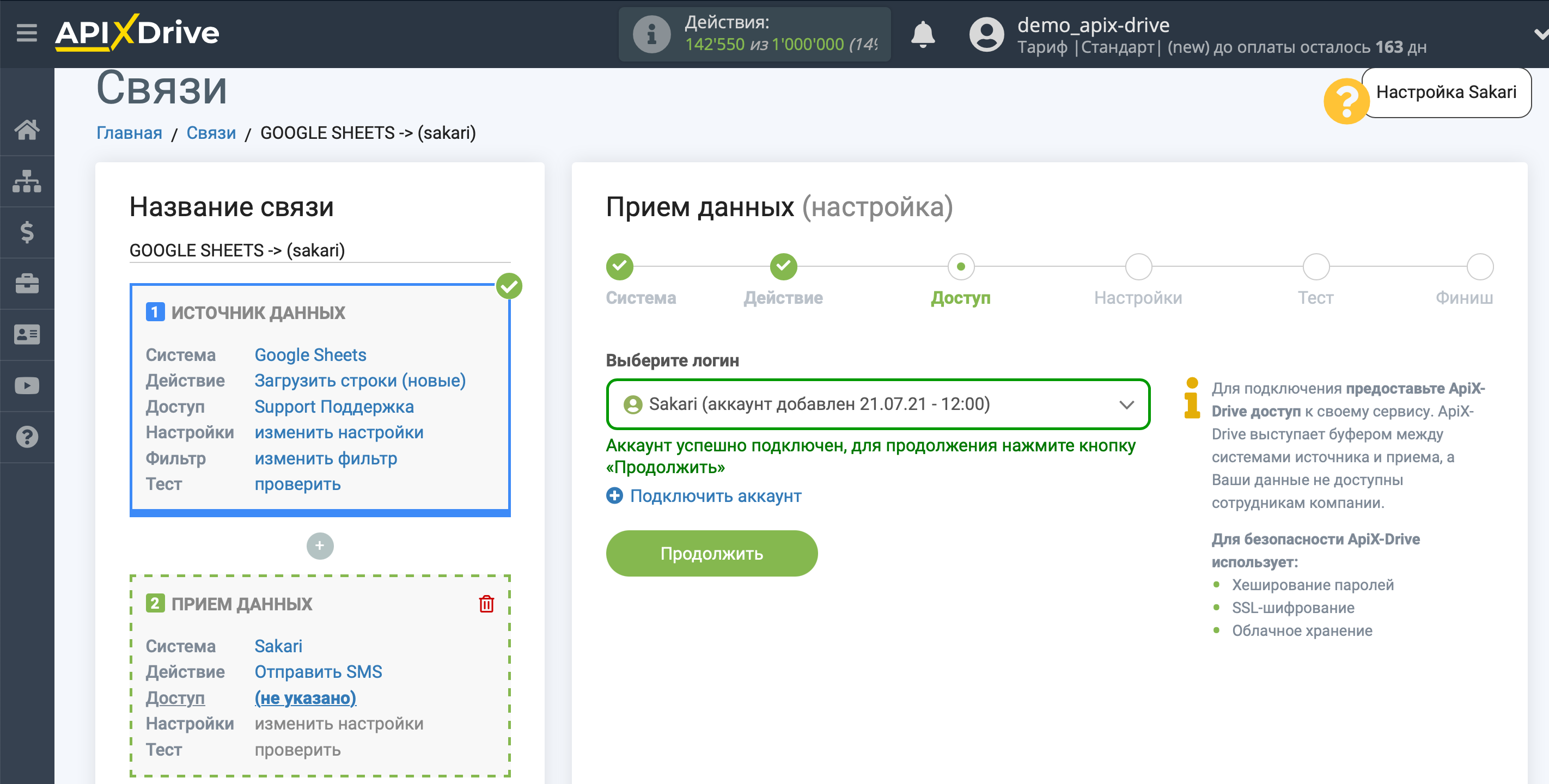Click the yellow info icon beside instructions
Screen dimensions: 1549x784
click(x=1192, y=398)
